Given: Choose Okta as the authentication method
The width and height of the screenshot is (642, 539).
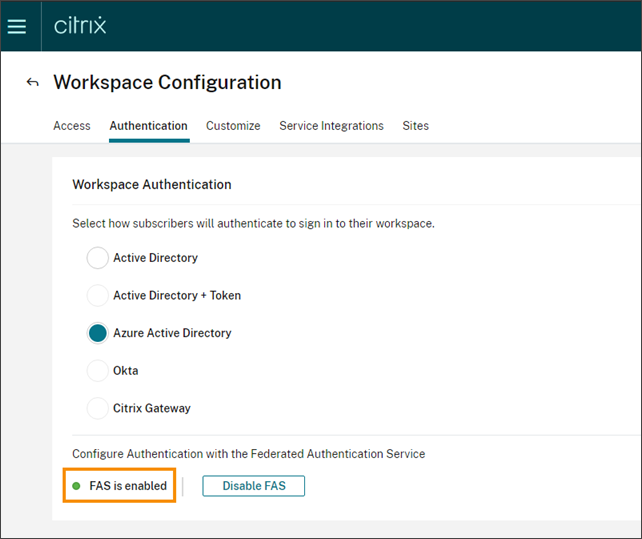Looking at the screenshot, I should click(x=97, y=371).
